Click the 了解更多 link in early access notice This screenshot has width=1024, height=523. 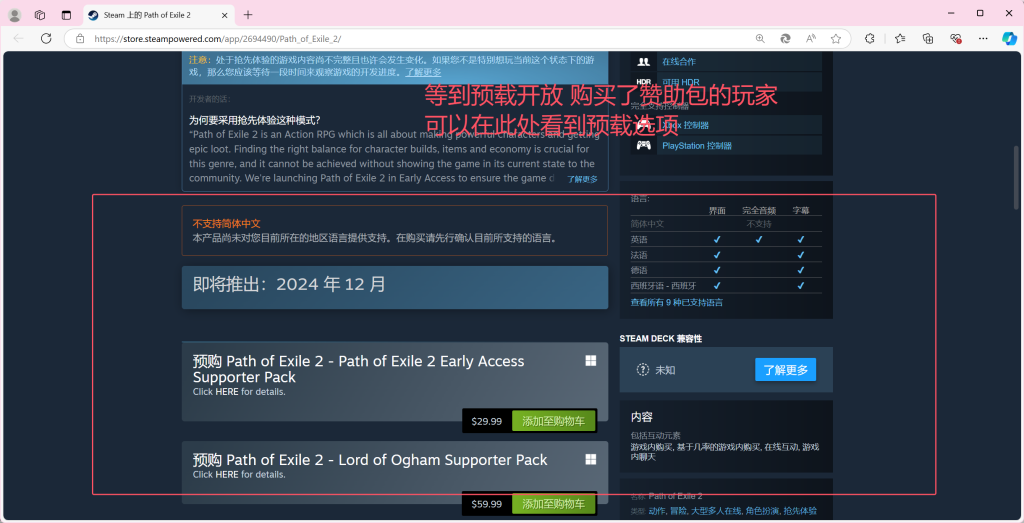coord(423,72)
